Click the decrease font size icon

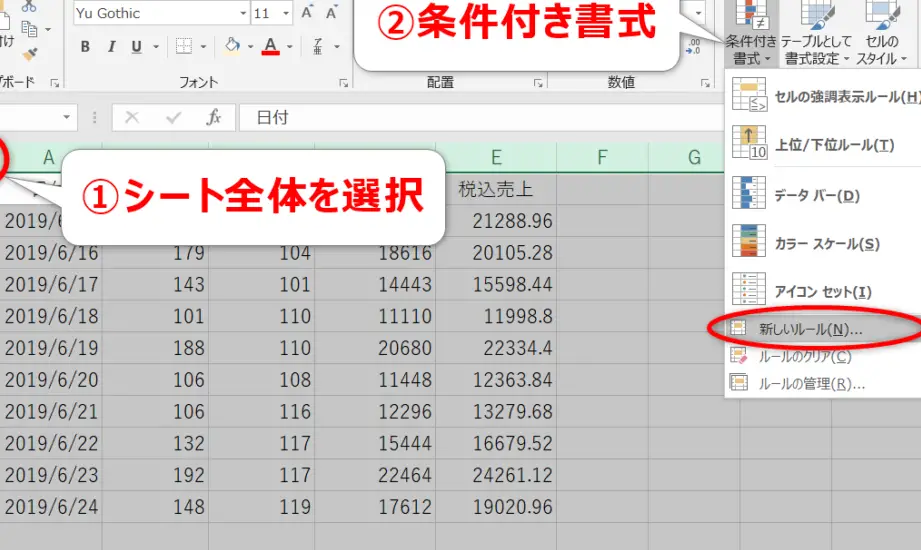[331, 13]
